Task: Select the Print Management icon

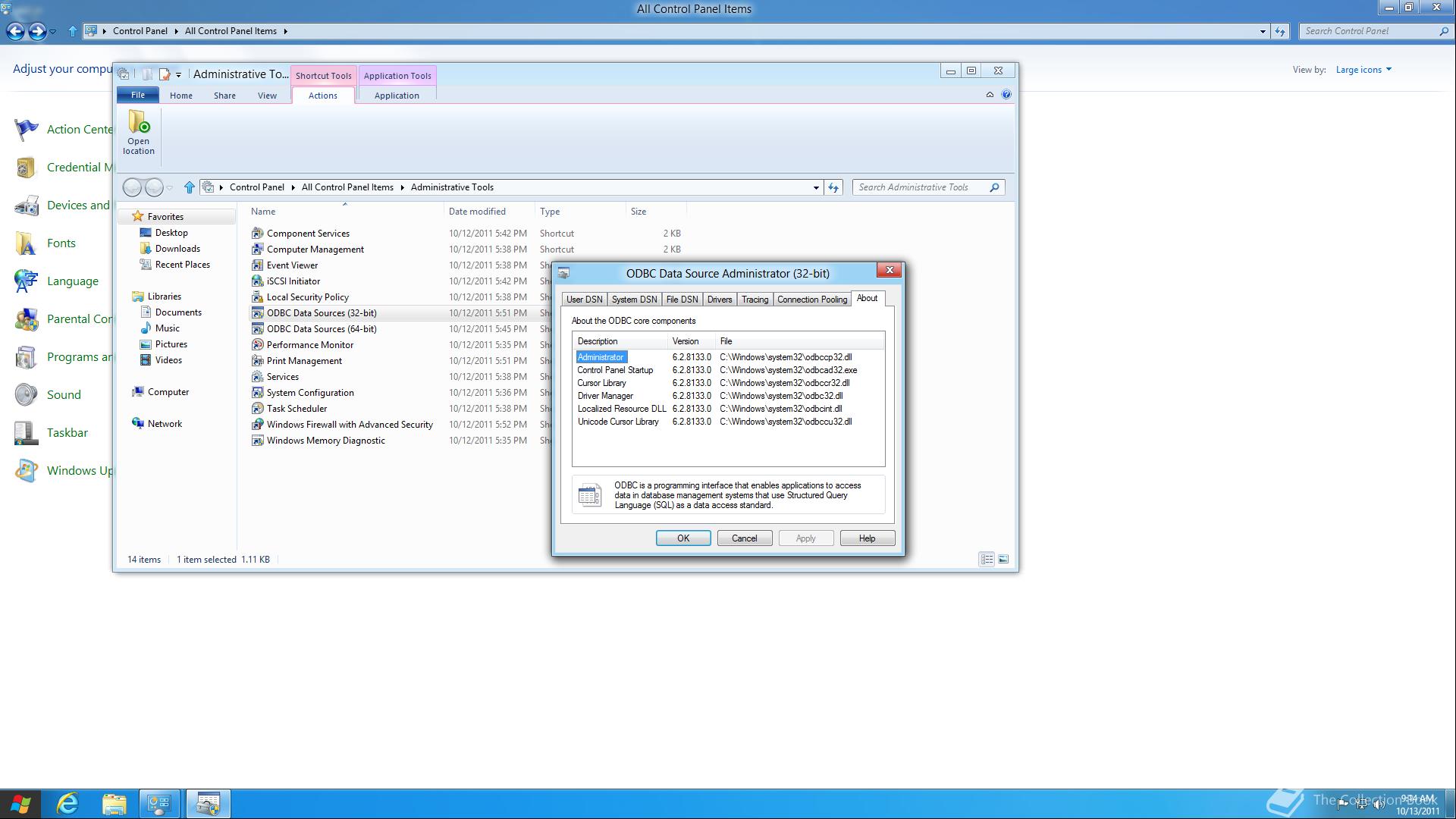Action: (x=258, y=361)
